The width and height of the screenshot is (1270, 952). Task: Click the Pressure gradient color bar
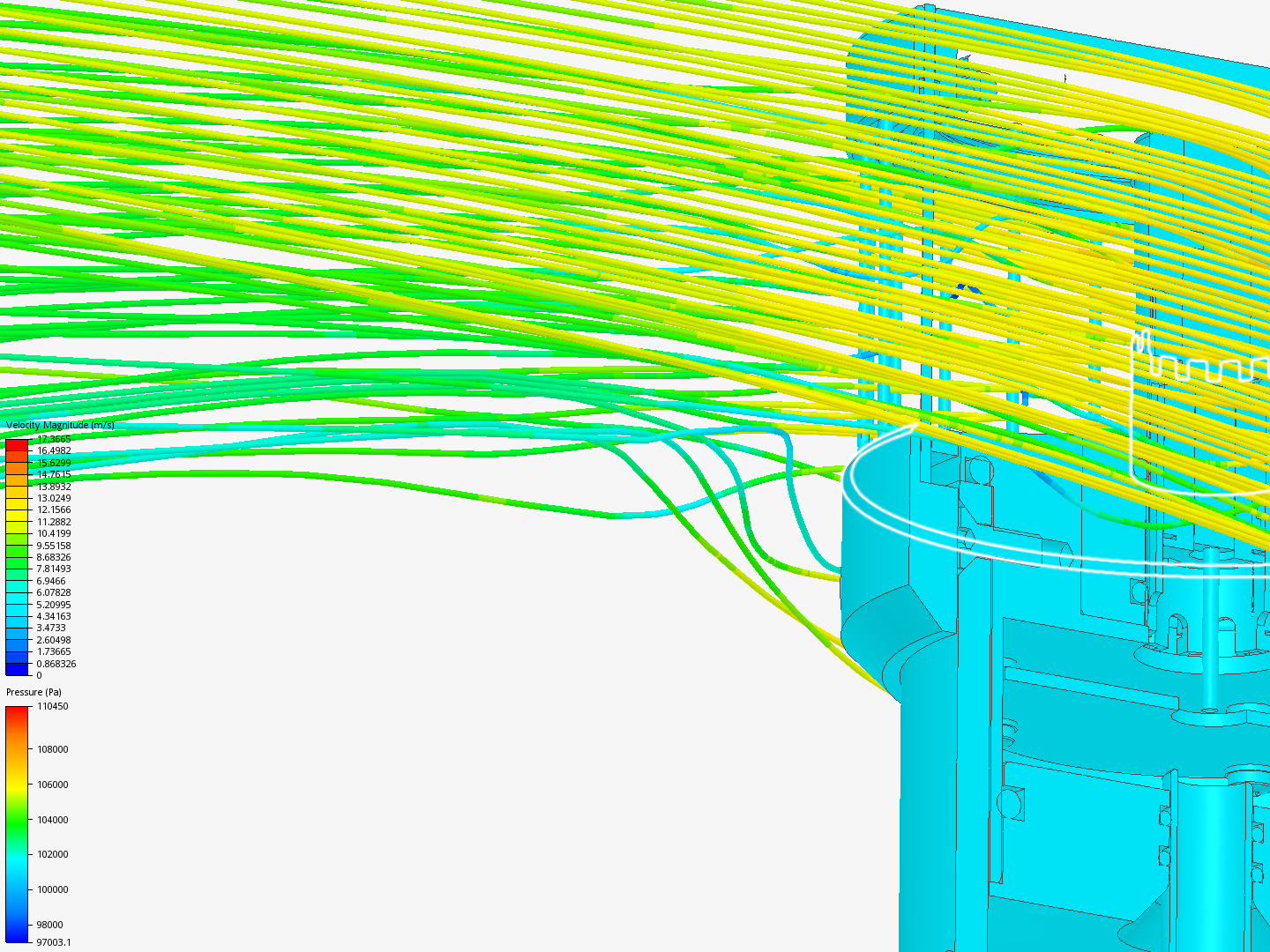(17, 824)
